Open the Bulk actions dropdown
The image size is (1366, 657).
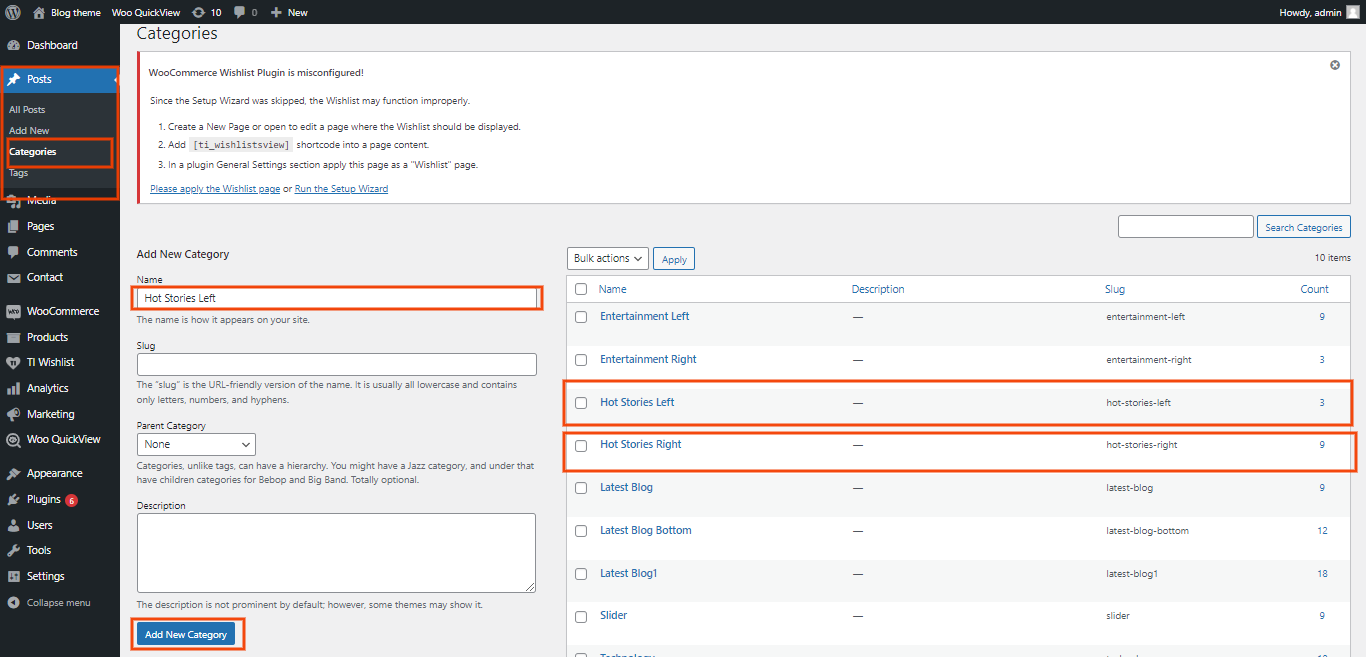[x=607, y=258]
